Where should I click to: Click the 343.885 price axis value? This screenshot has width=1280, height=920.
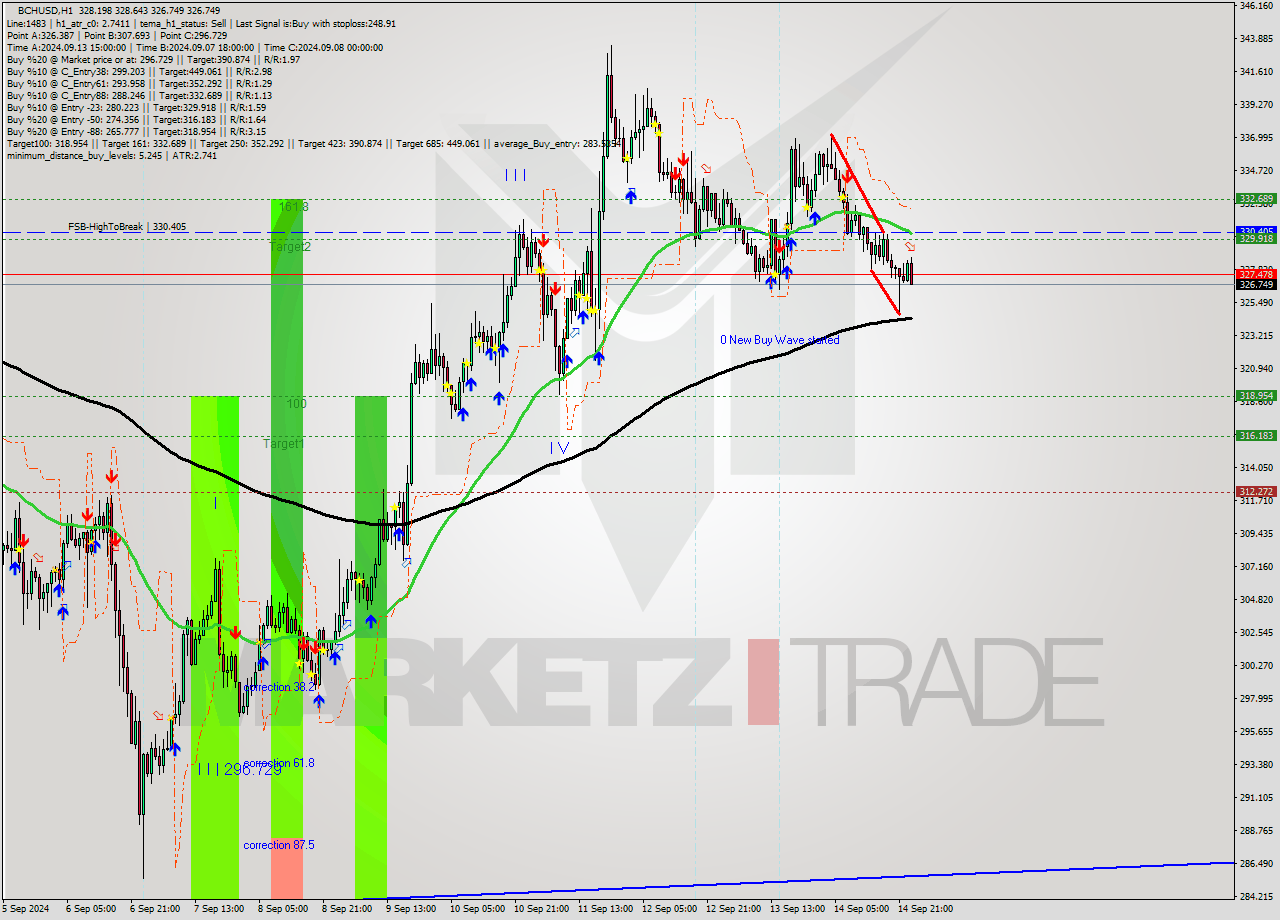(1256, 39)
